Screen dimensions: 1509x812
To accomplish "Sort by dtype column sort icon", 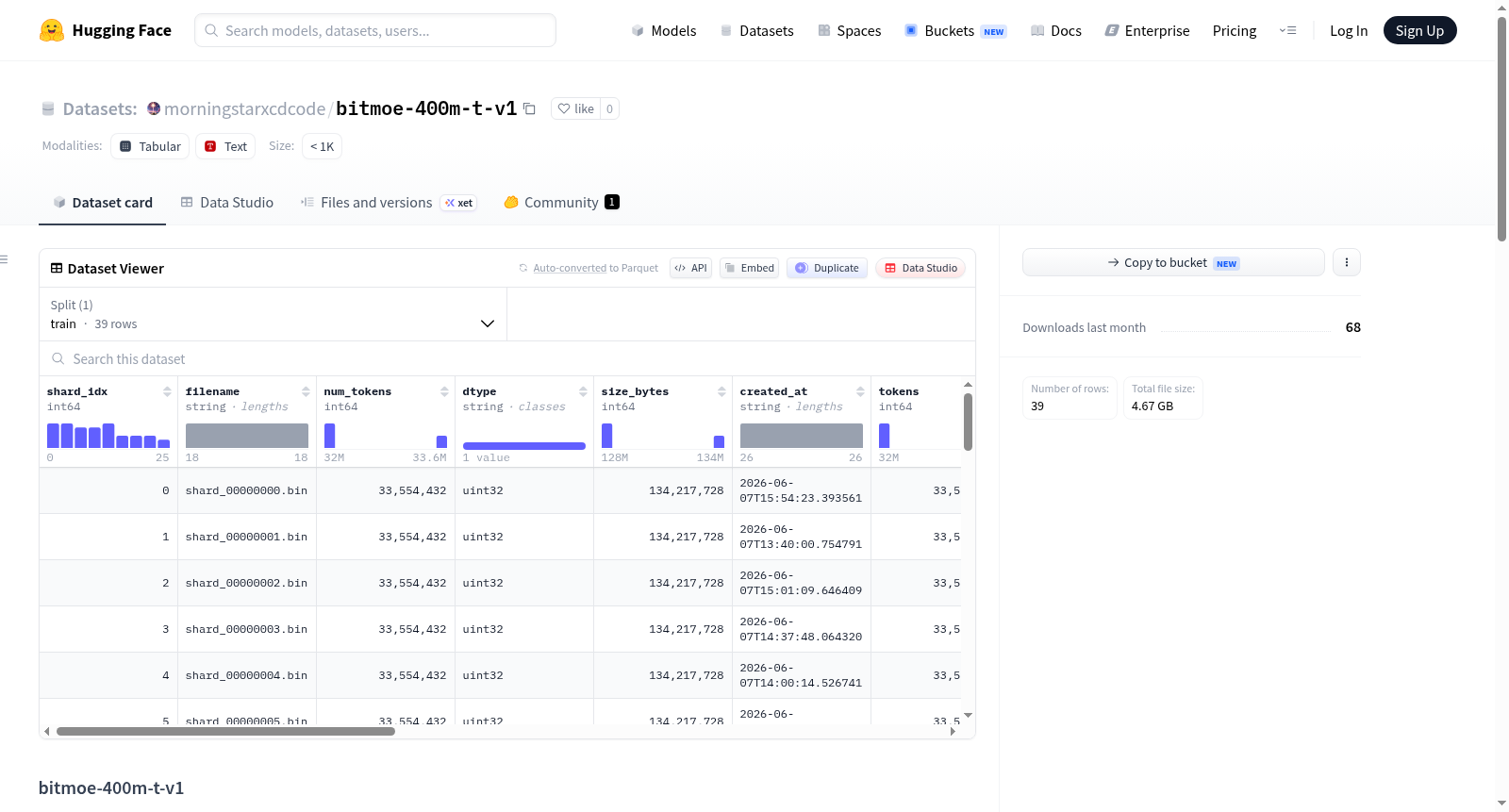I will [583, 391].
